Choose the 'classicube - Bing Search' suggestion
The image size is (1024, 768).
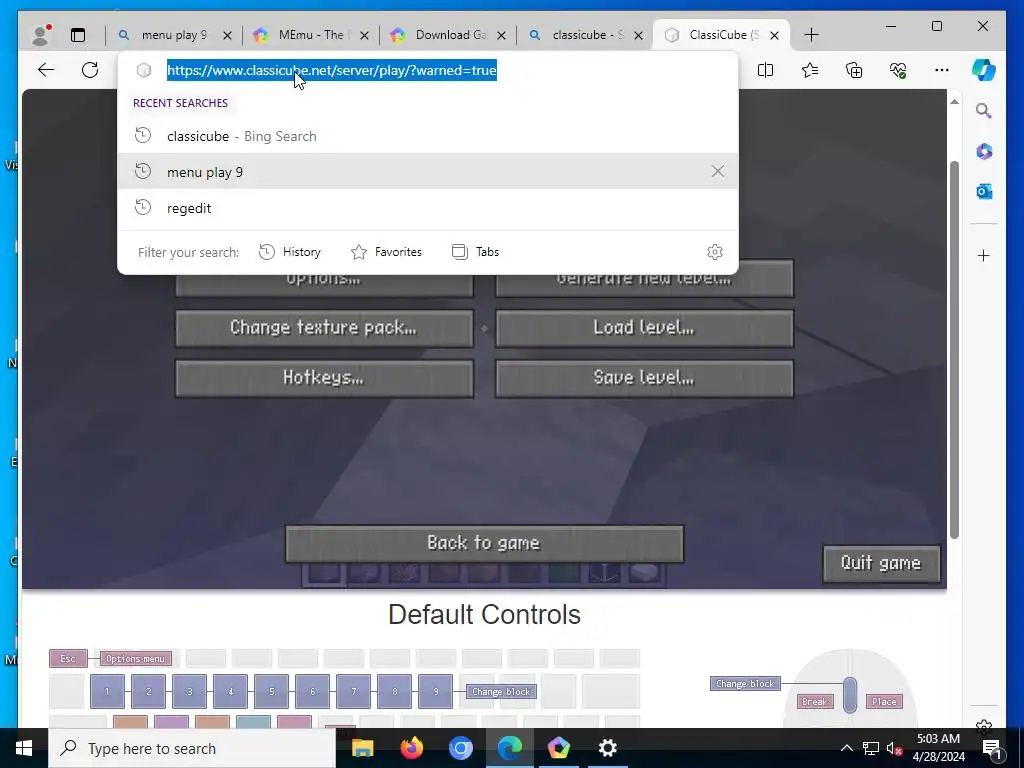point(428,136)
